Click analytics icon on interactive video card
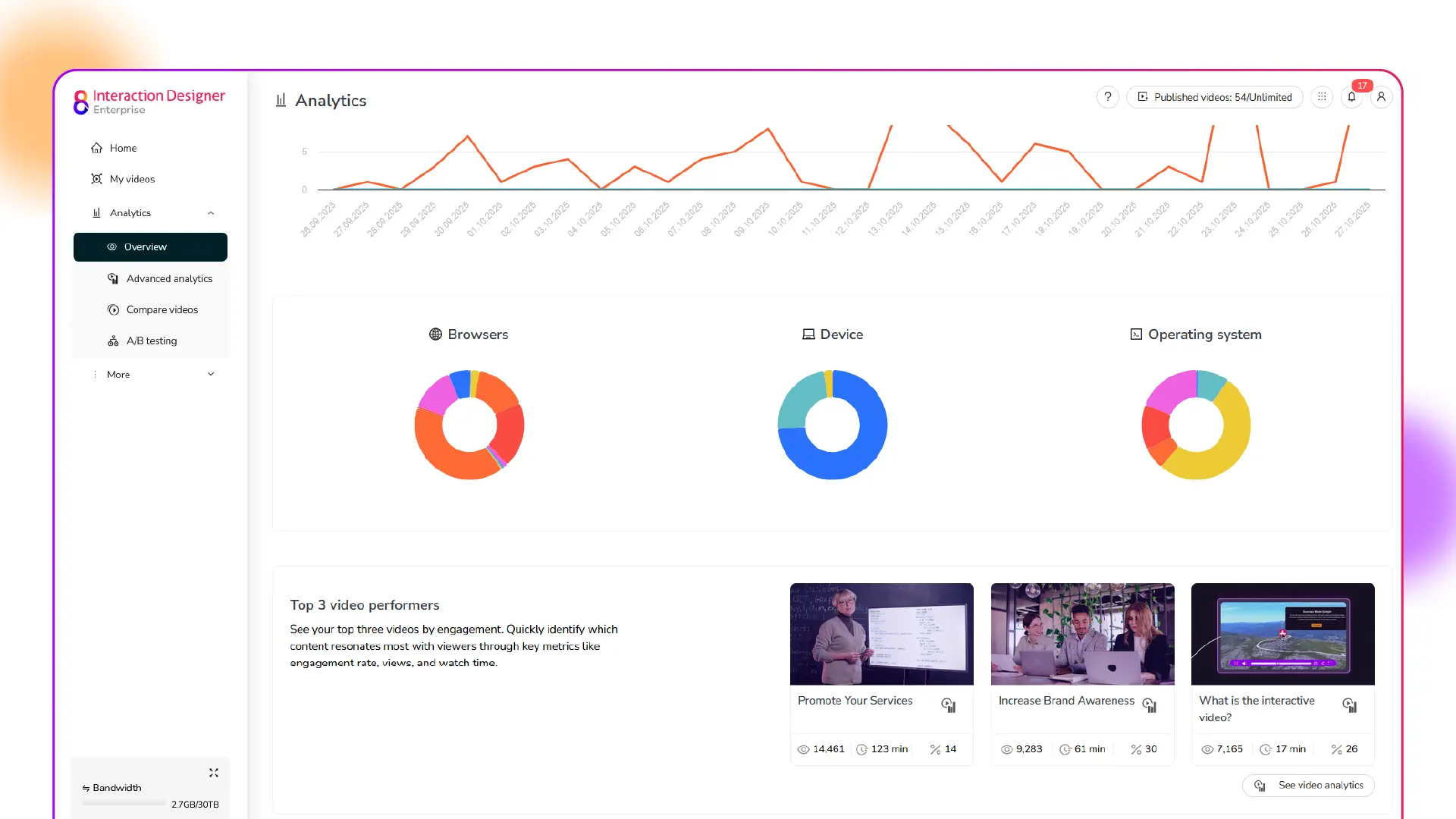This screenshot has width=1456, height=819. pyautogui.click(x=1350, y=705)
